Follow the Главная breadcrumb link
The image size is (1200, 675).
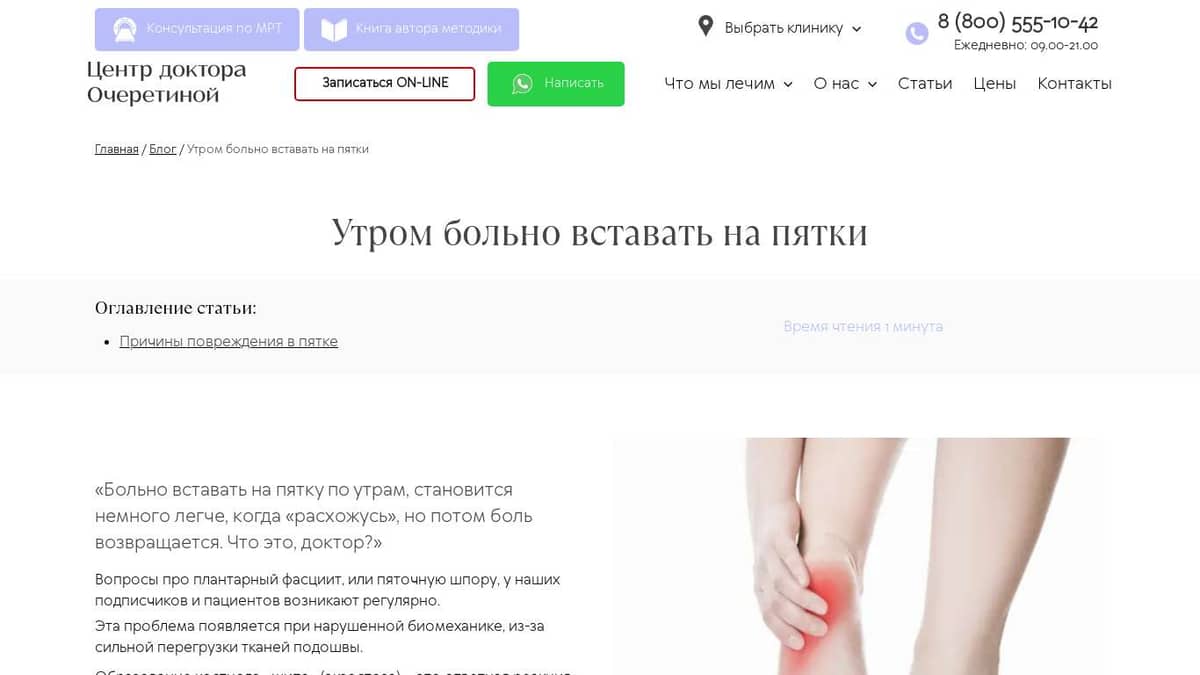[117, 149]
